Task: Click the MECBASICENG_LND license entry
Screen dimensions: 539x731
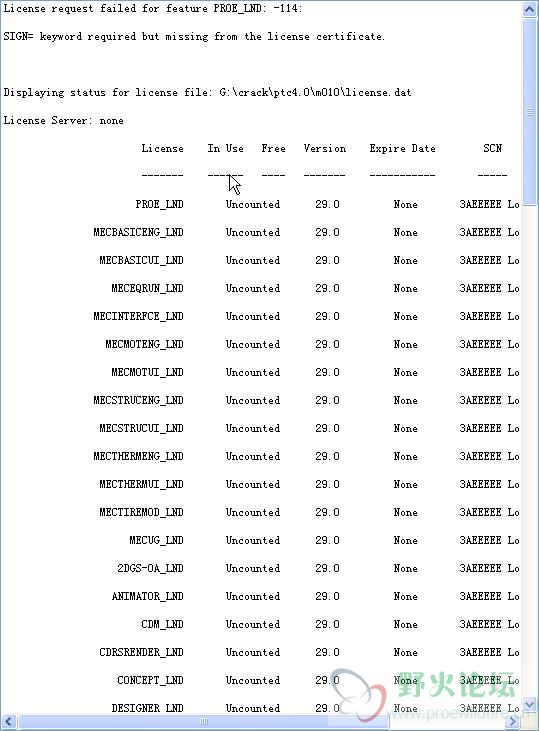Action: pos(138,232)
